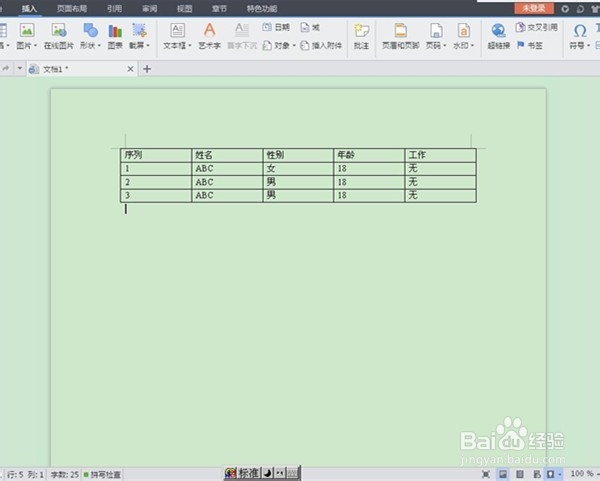This screenshot has width=600, height=481.
Task: Open 页眉和页脚 header and footer
Action: click(x=401, y=36)
